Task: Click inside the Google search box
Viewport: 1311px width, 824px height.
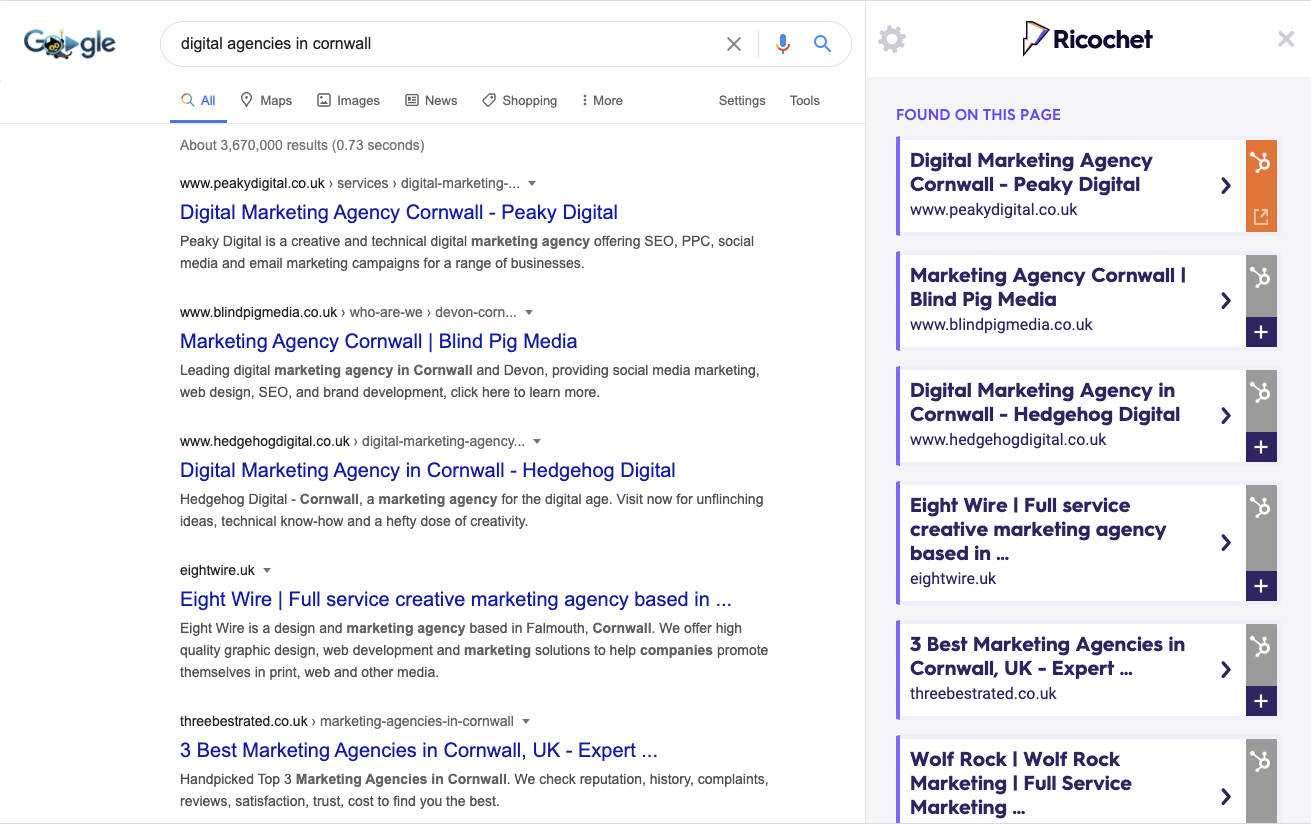Action: pos(440,44)
